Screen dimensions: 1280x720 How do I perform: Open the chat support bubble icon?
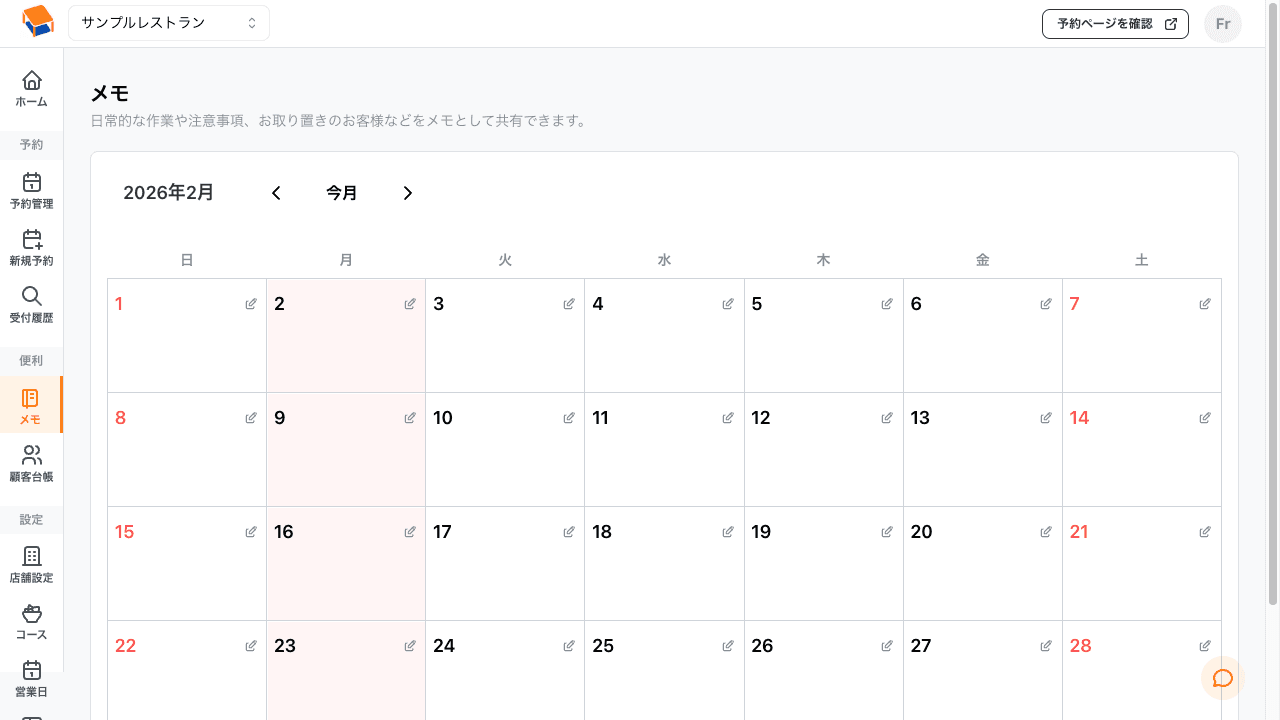click(1222, 678)
